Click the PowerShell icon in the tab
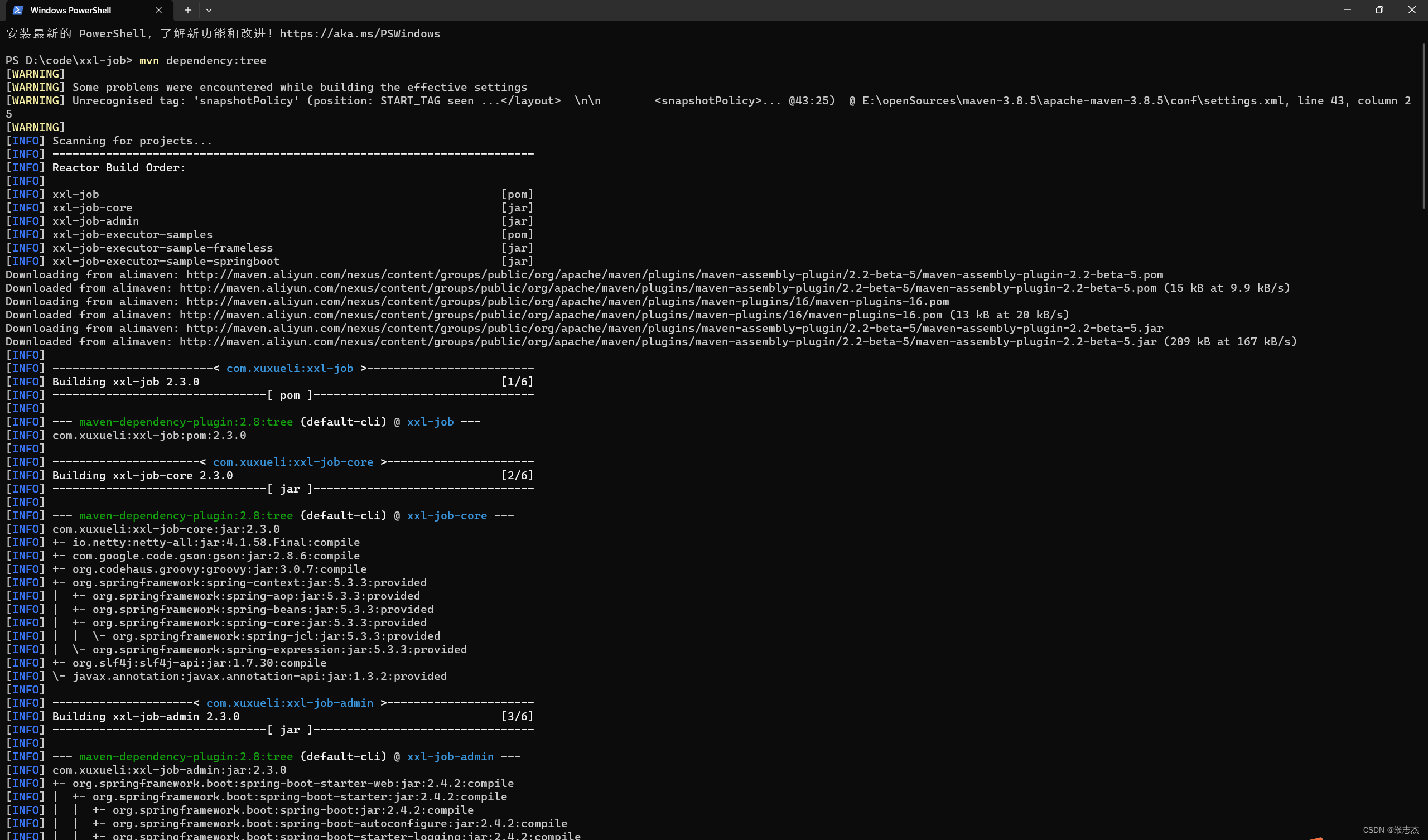The width and height of the screenshot is (1428, 840). click(x=17, y=10)
